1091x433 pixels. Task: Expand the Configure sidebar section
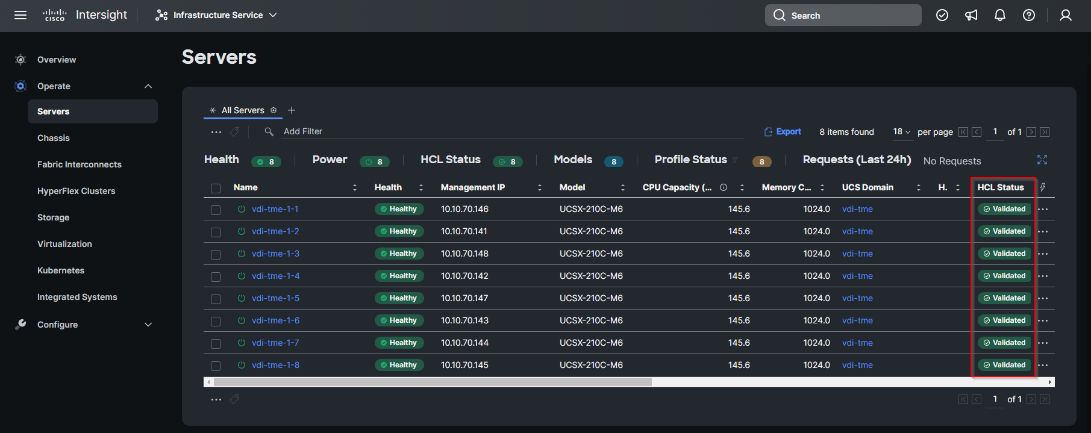click(x=148, y=324)
